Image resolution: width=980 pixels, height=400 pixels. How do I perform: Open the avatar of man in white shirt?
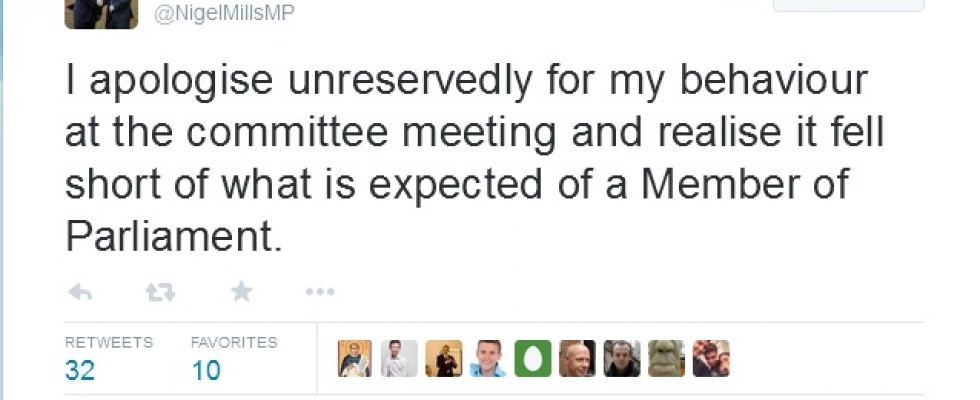coord(399,358)
